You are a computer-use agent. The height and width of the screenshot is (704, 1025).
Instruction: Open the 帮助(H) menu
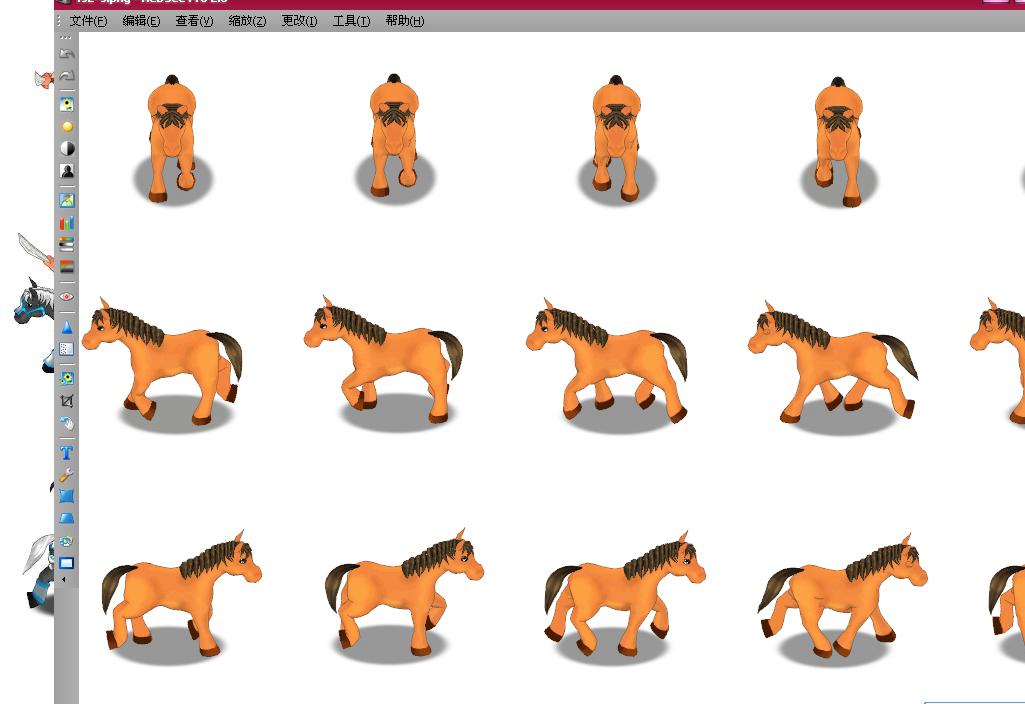[x=405, y=21]
